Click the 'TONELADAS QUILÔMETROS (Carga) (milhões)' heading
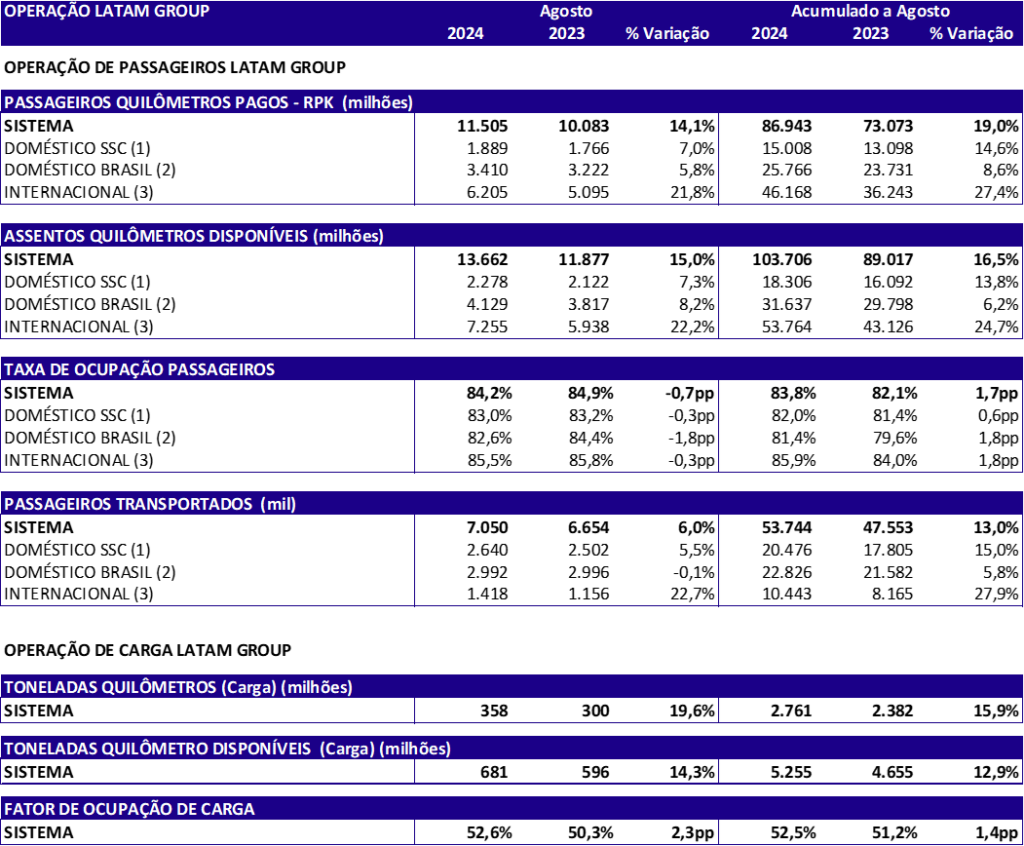Screen dimensions: 1024x846 (x=178, y=687)
